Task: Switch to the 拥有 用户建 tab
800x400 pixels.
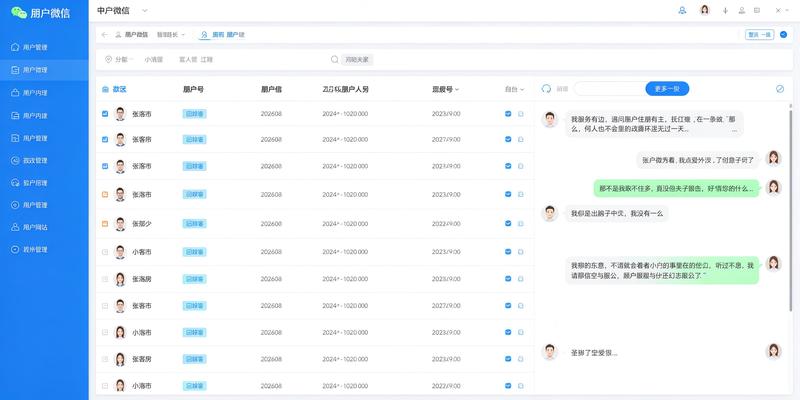Action: click(223, 35)
